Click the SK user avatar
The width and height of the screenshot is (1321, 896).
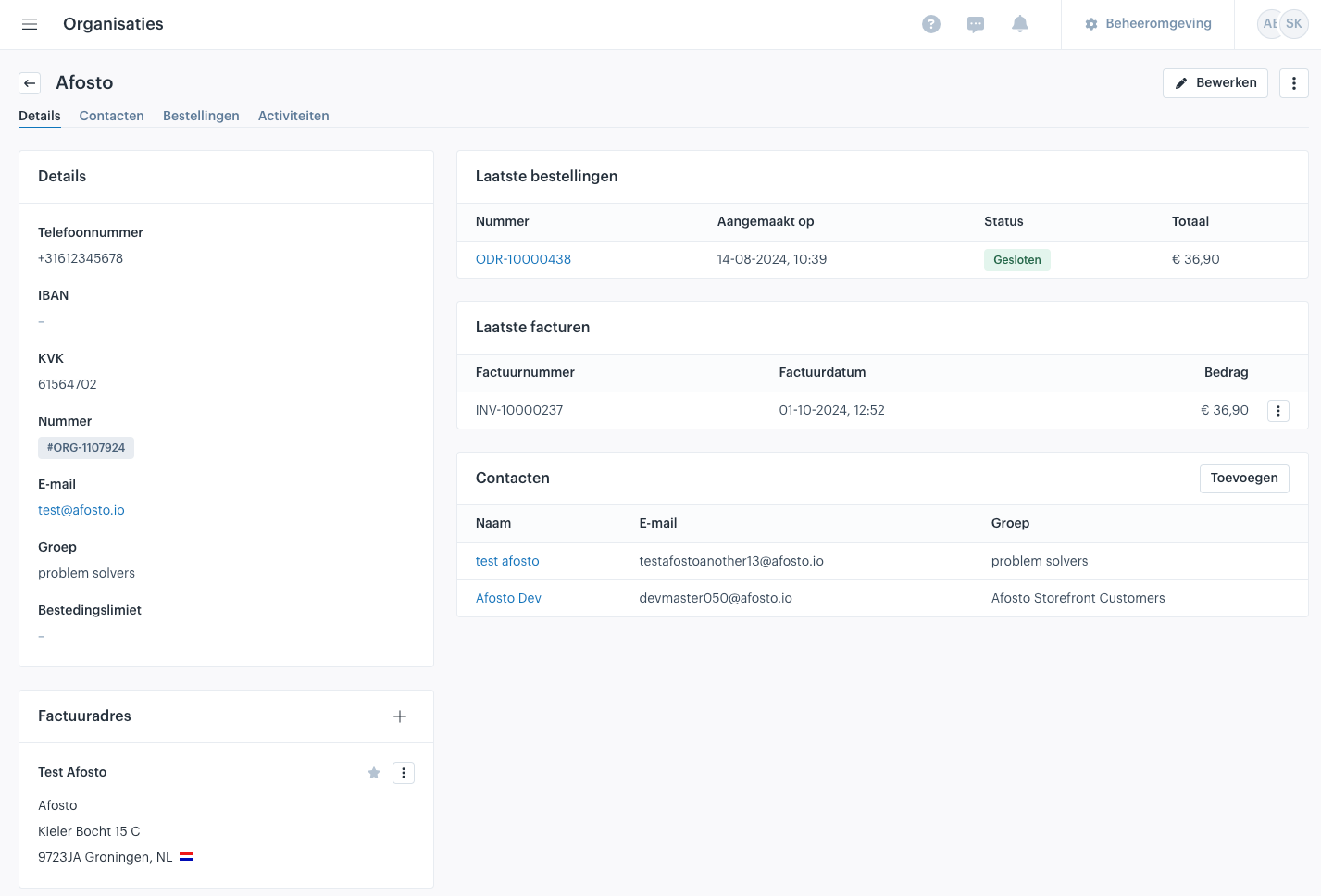(x=1294, y=24)
